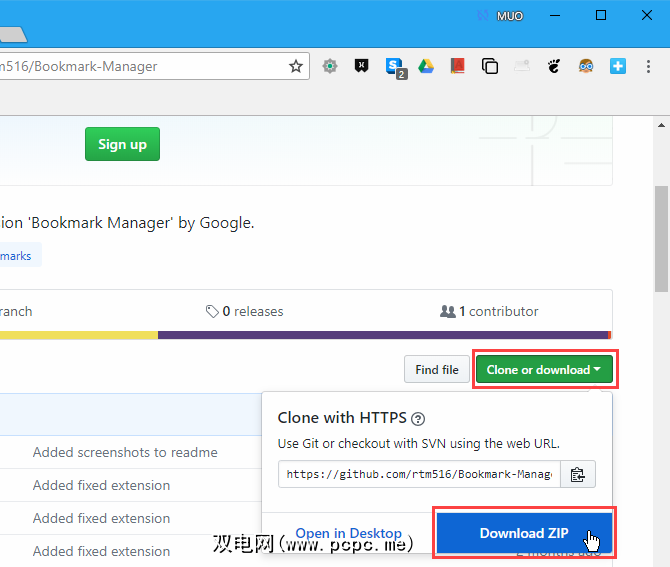Click the tag icon next to releases

point(212,311)
